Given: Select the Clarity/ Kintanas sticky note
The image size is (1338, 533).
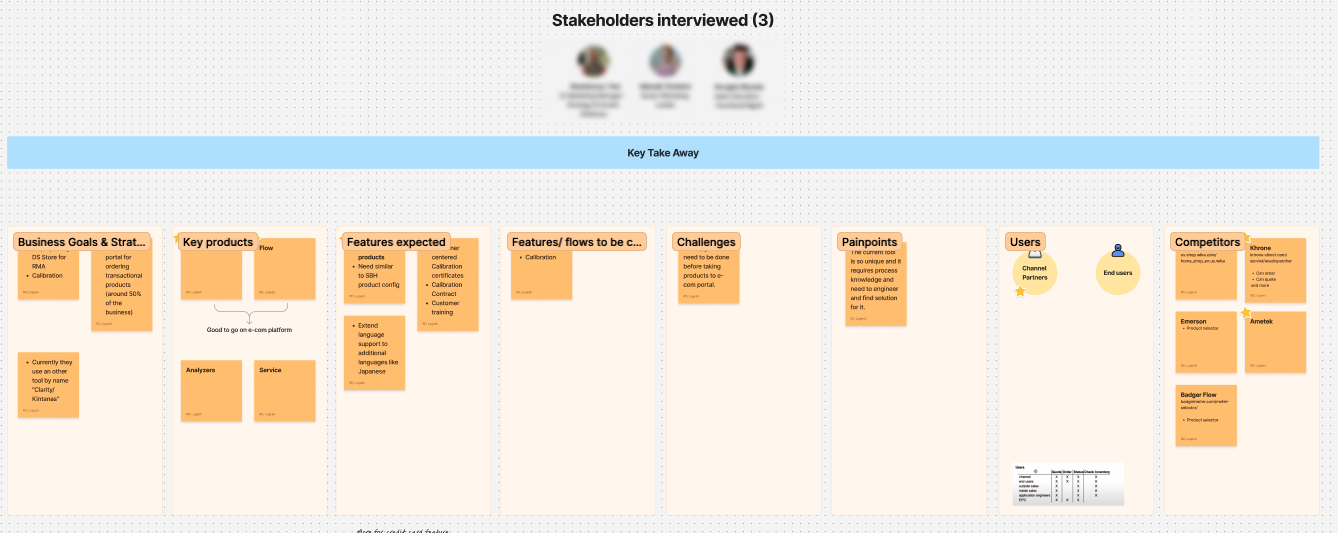Looking at the screenshot, I should pos(48,384).
